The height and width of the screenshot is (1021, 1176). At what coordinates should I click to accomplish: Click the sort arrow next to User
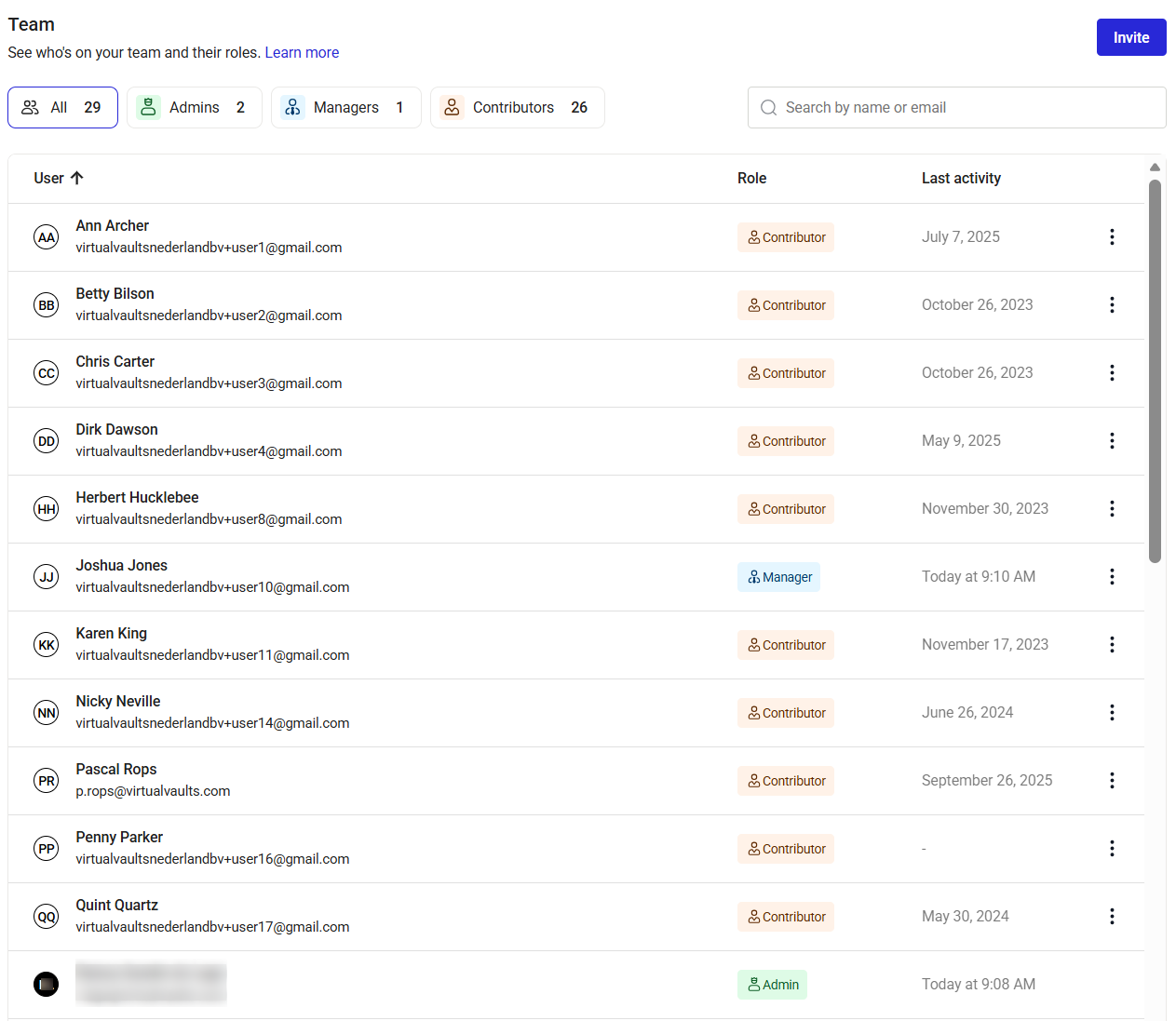[x=77, y=178]
